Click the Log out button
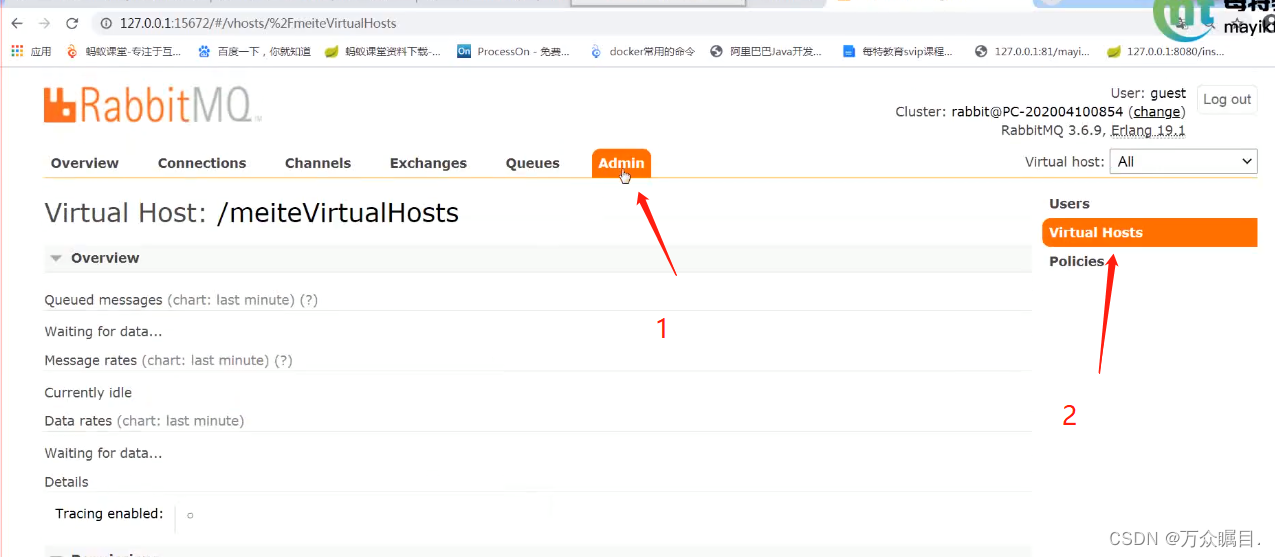 (1227, 99)
